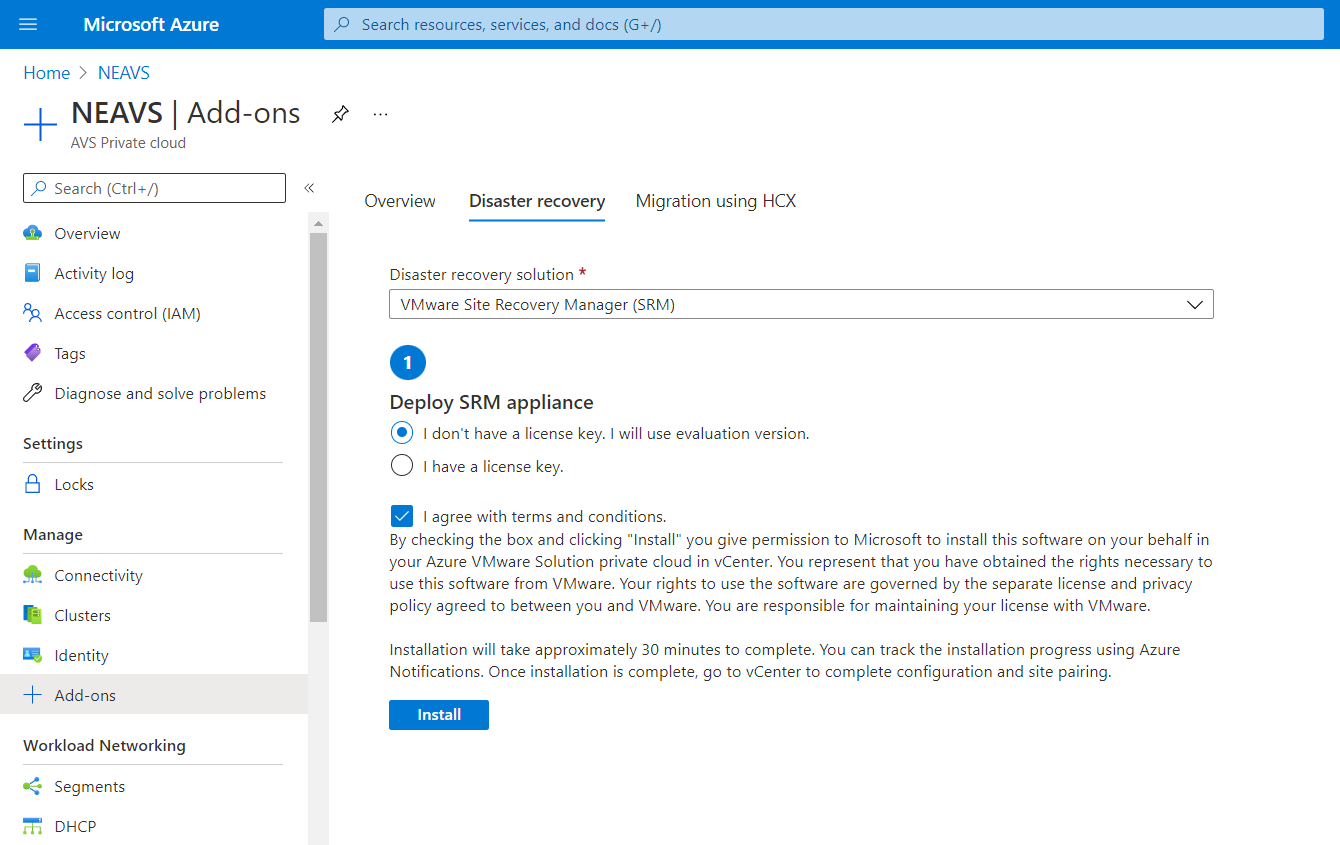
Task: Click the search magnifier icon in top bar
Action: click(342, 24)
